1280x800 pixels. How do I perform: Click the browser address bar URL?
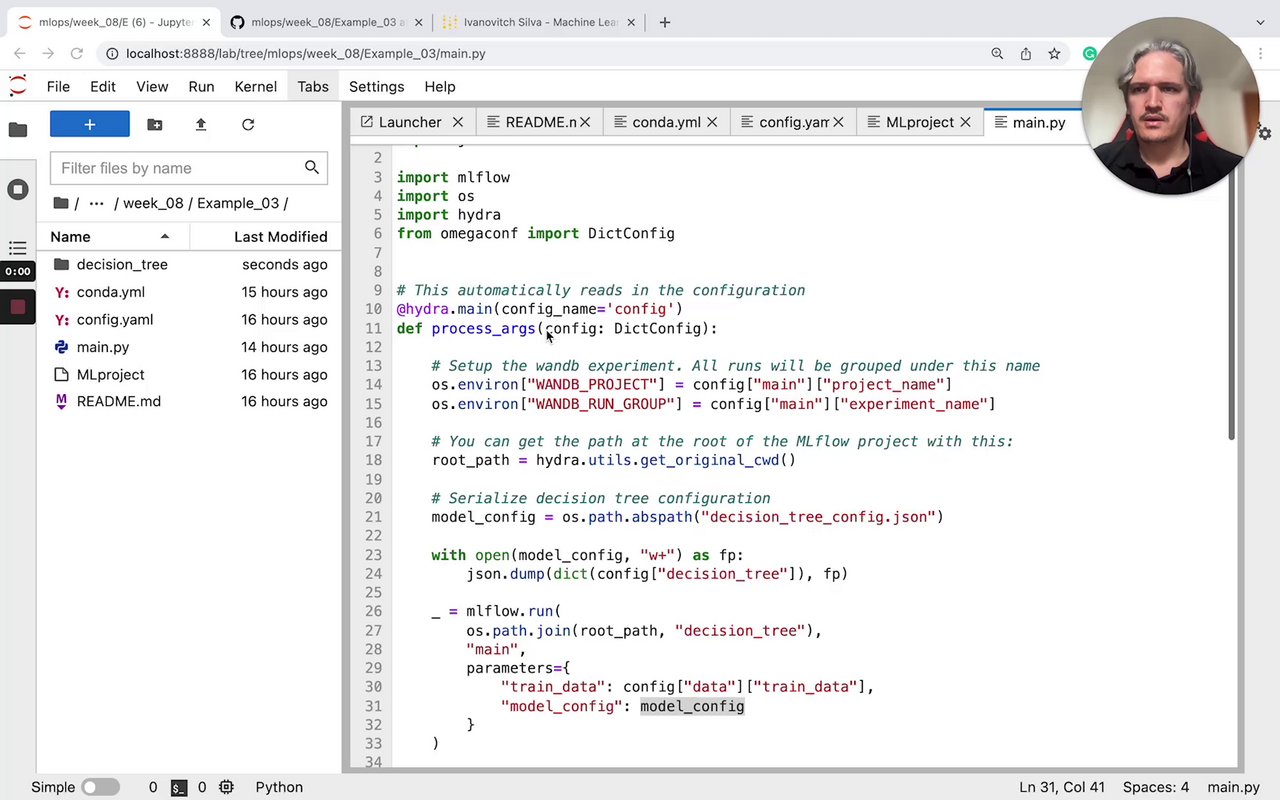click(x=306, y=54)
